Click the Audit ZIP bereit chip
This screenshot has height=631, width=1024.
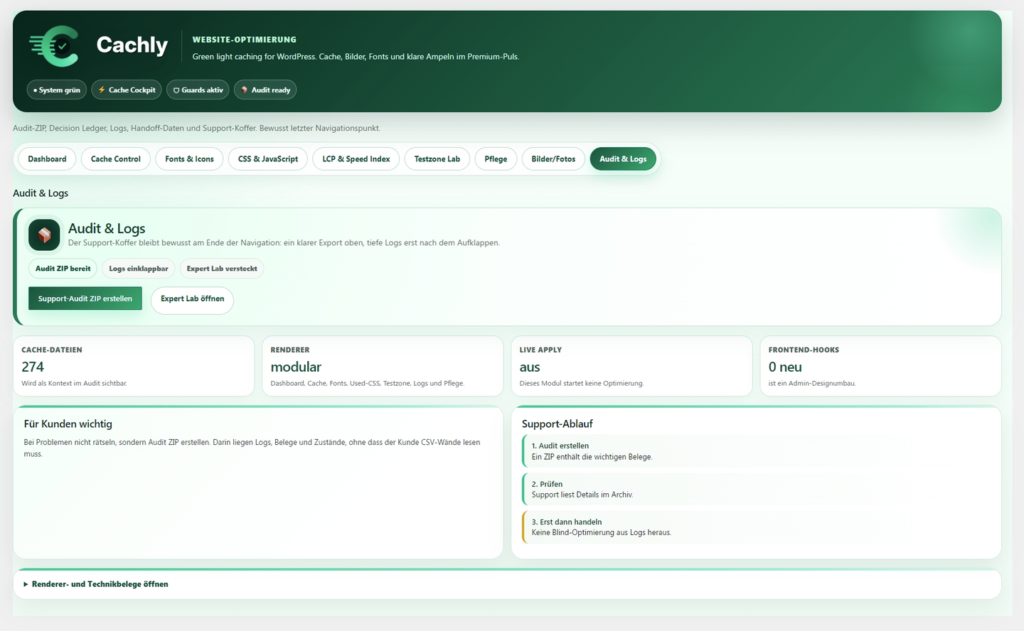click(x=63, y=268)
